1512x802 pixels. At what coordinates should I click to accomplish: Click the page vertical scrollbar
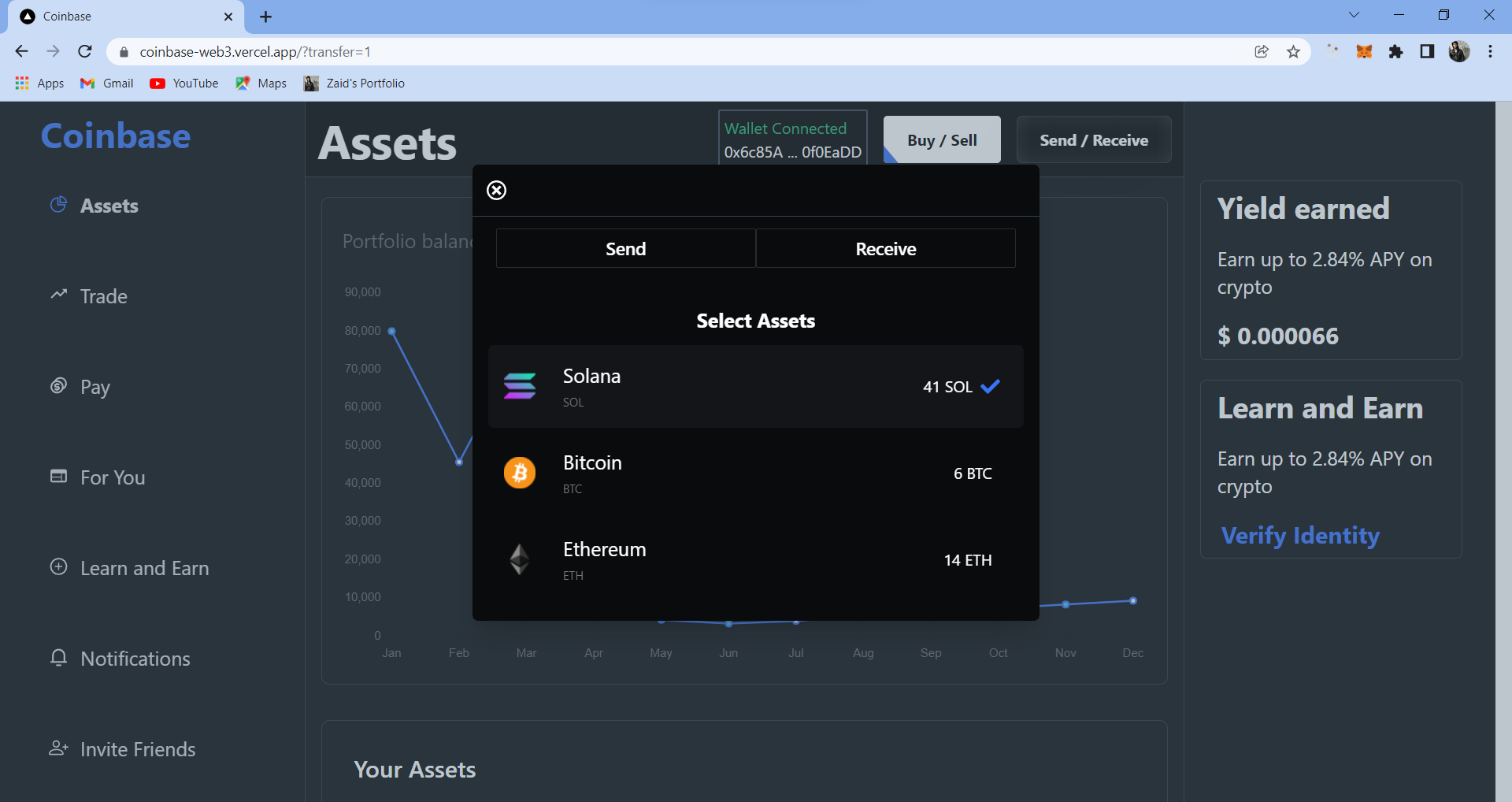[1503, 451]
